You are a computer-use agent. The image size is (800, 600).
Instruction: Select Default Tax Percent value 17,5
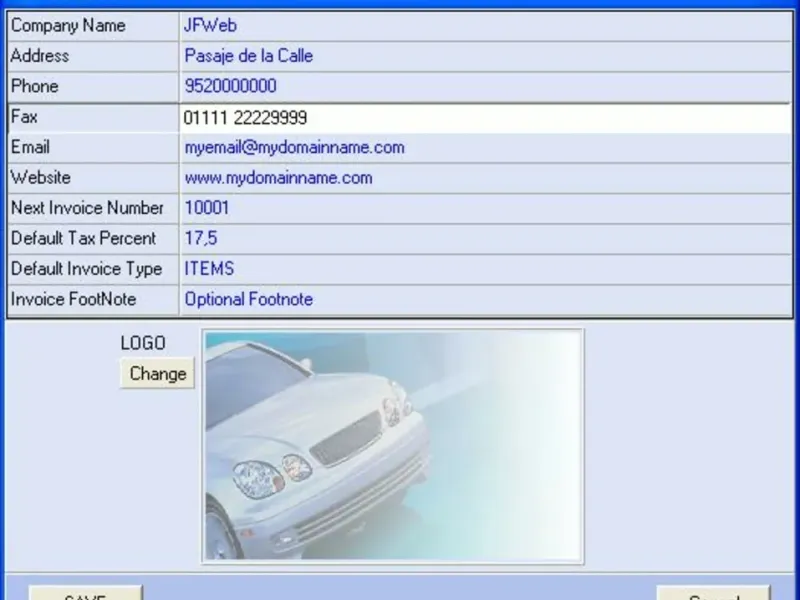pos(201,238)
